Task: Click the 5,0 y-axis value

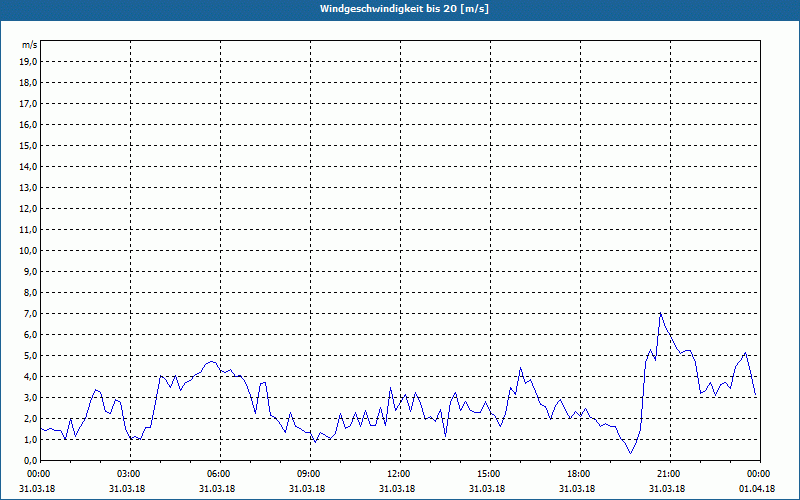Action: pyautogui.click(x=30, y=356)
